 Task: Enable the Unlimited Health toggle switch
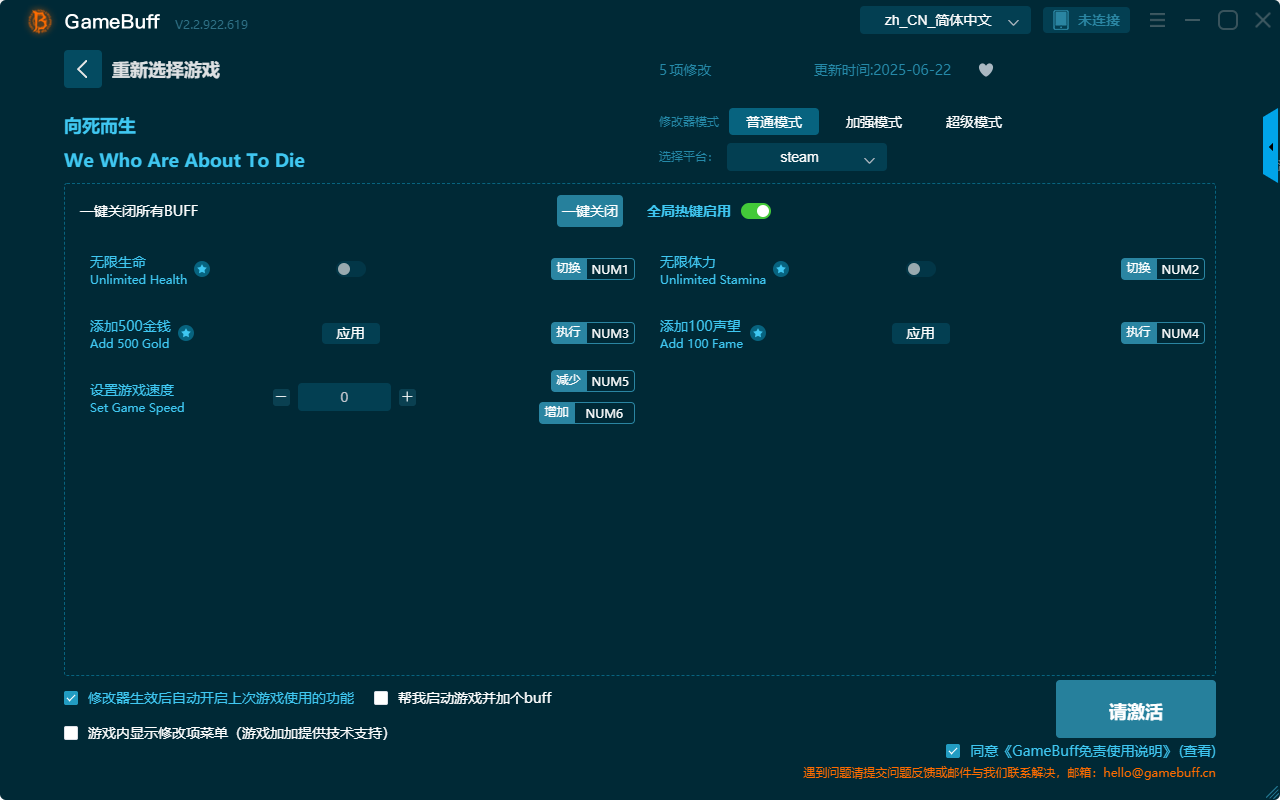350,268
